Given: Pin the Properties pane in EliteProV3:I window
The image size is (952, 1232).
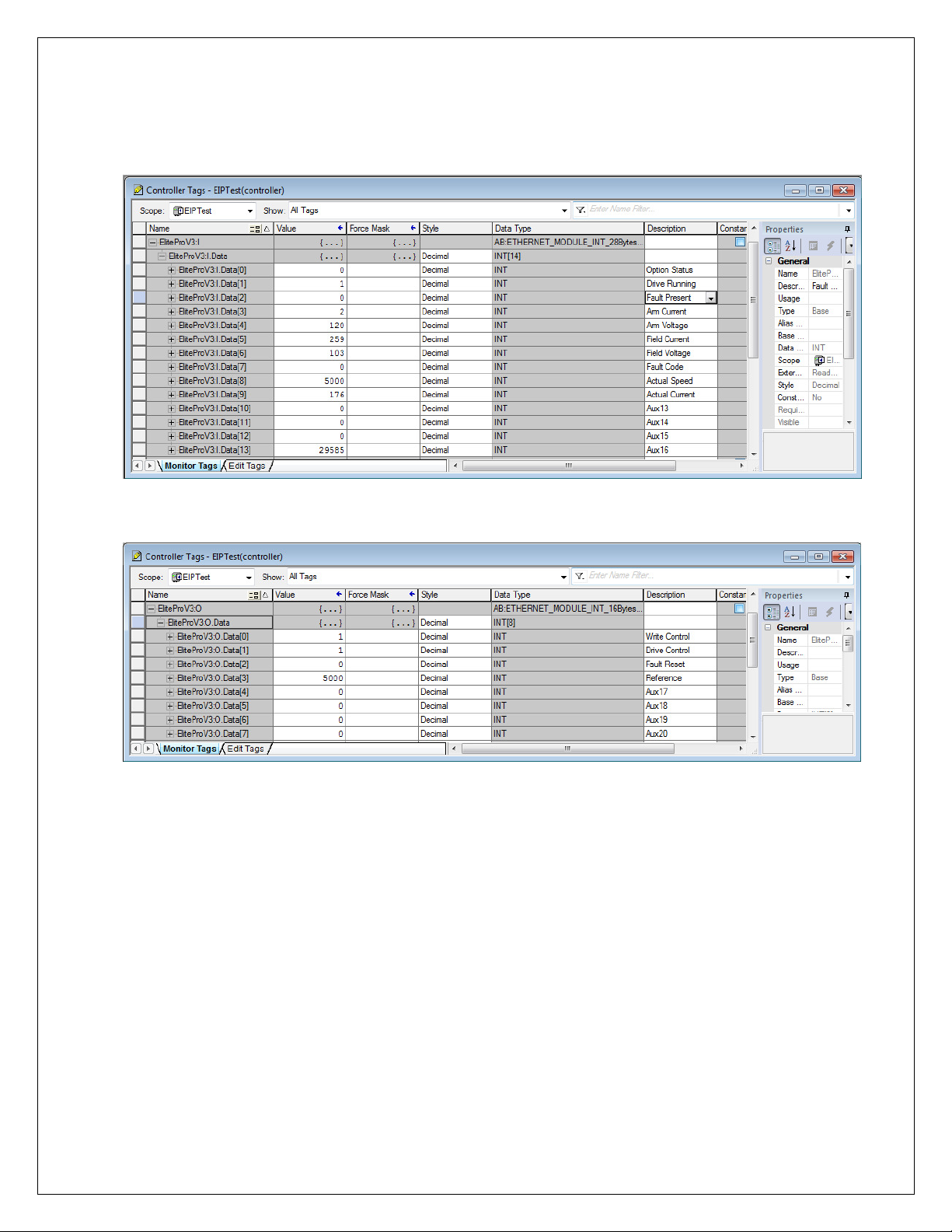Looking at the screenshot, I should pos(847,229).
